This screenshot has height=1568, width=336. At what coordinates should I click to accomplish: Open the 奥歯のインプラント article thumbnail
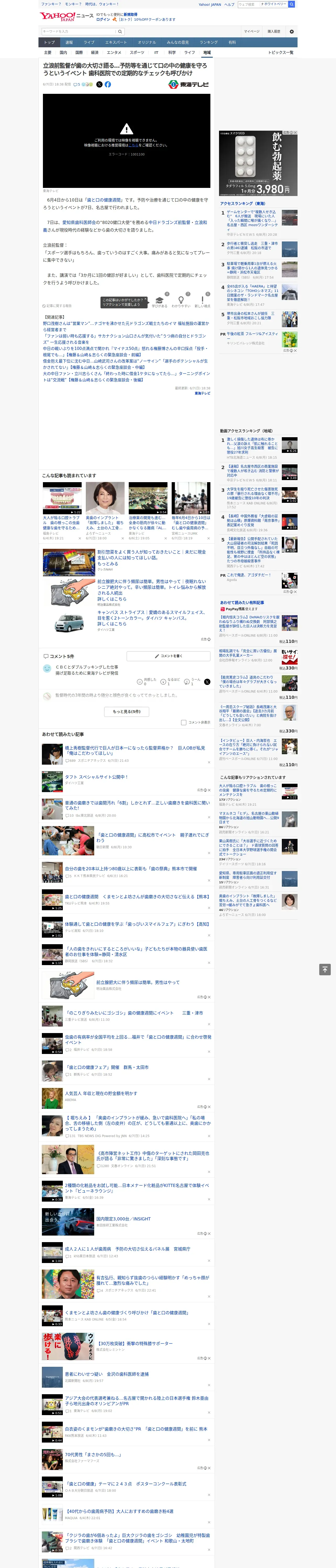click(x=105, y=499)
